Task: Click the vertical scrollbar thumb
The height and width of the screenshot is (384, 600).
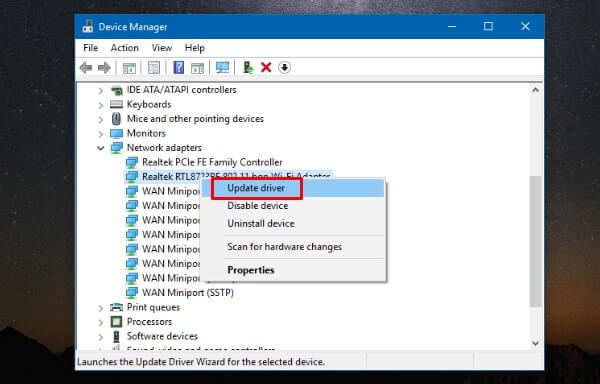Action: click(535, 241)
